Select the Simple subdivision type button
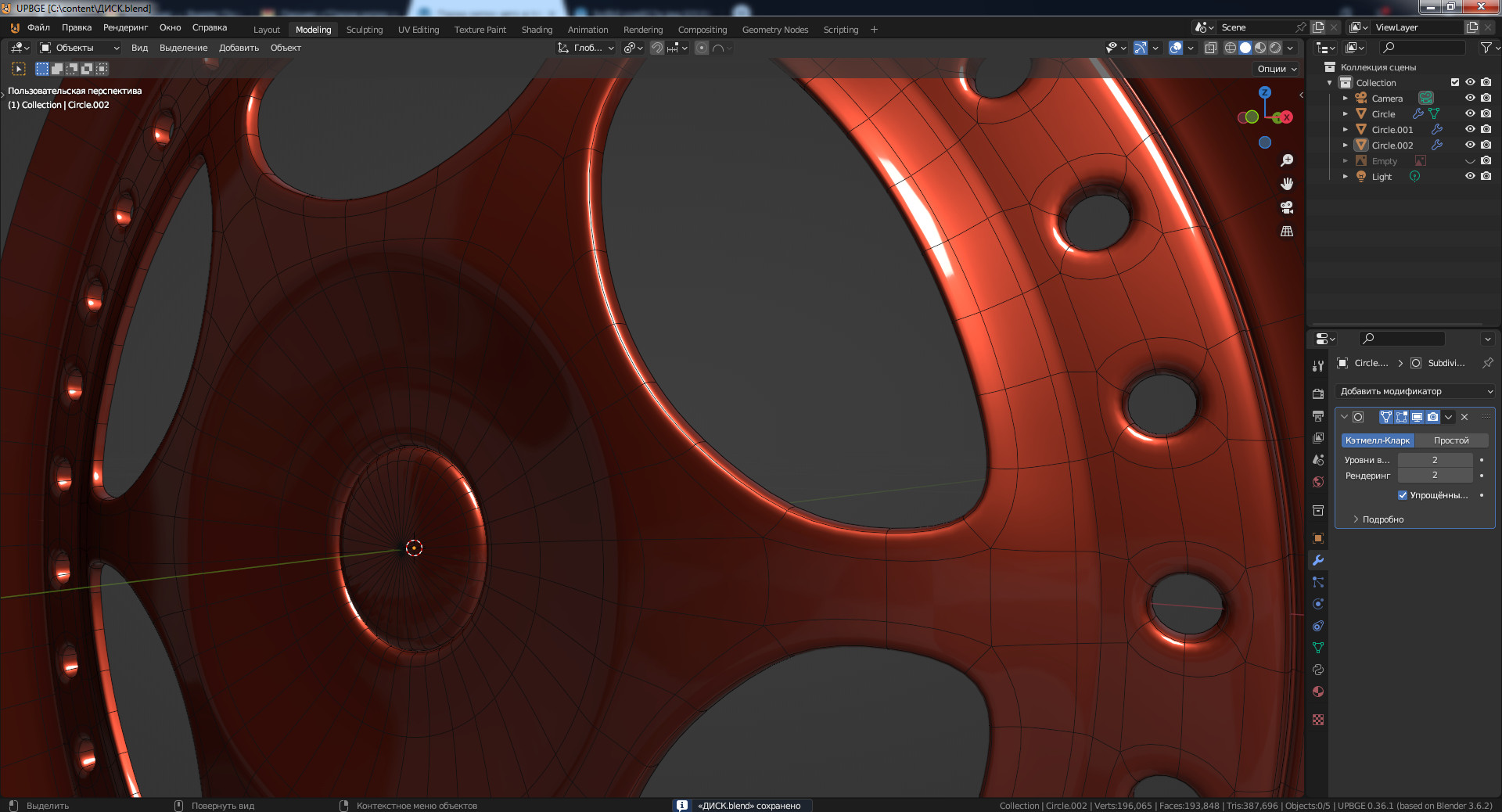 (x=1451, y=440)
